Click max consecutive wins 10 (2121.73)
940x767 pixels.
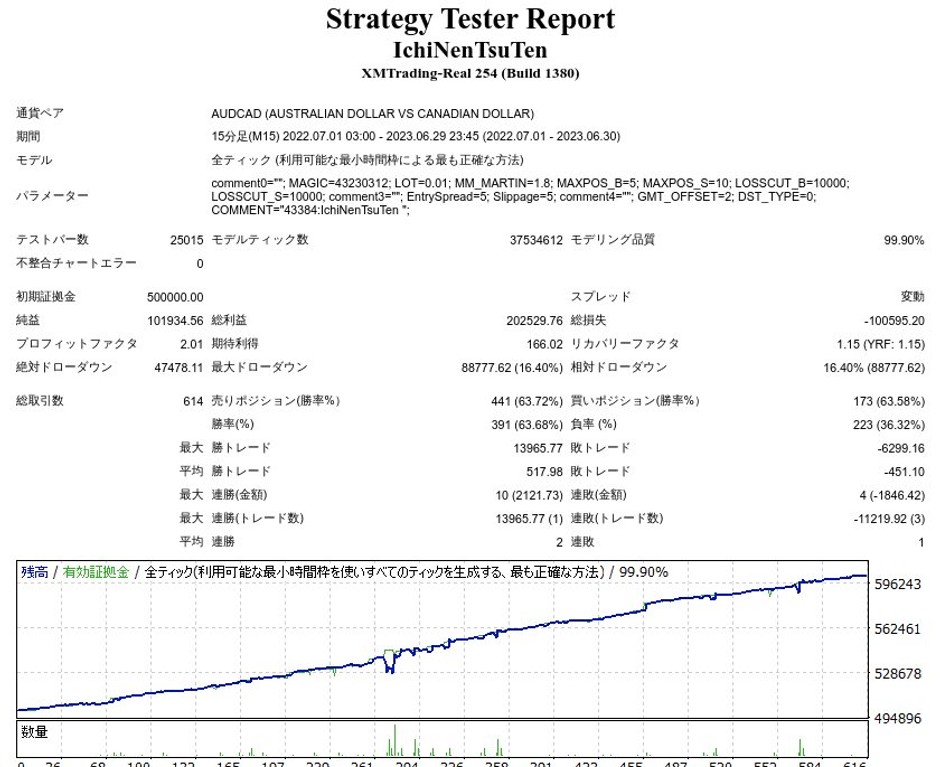coord(529,495)
